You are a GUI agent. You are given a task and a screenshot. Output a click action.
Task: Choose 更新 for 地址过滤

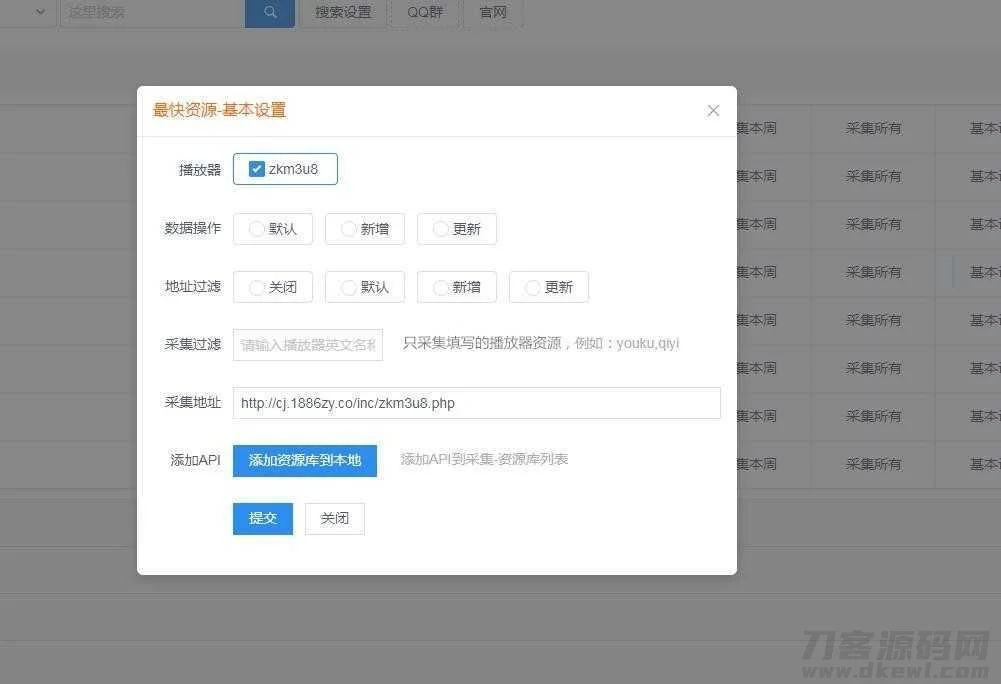548,287
